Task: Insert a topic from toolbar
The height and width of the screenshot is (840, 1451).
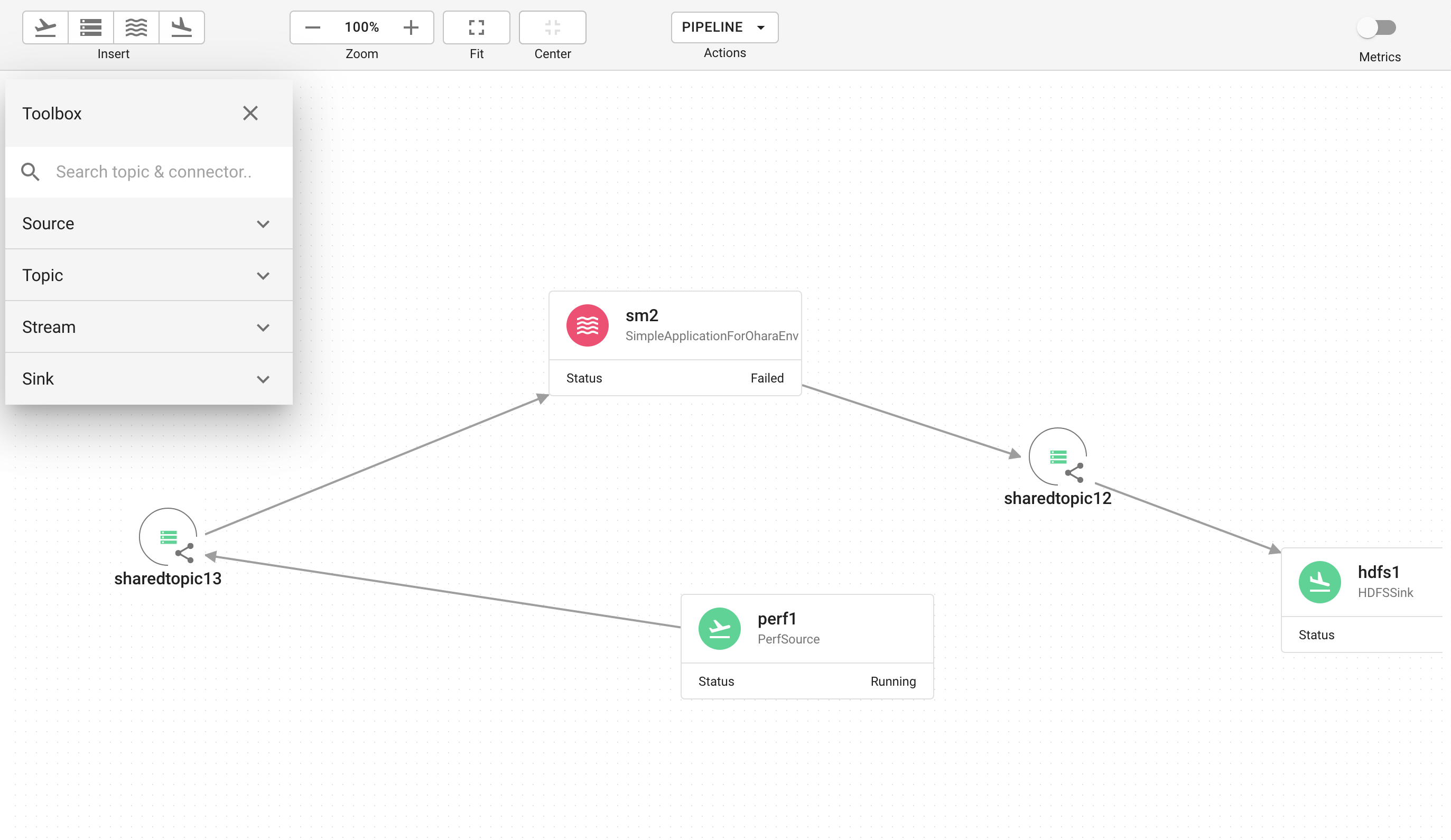Action: [91, 27]
